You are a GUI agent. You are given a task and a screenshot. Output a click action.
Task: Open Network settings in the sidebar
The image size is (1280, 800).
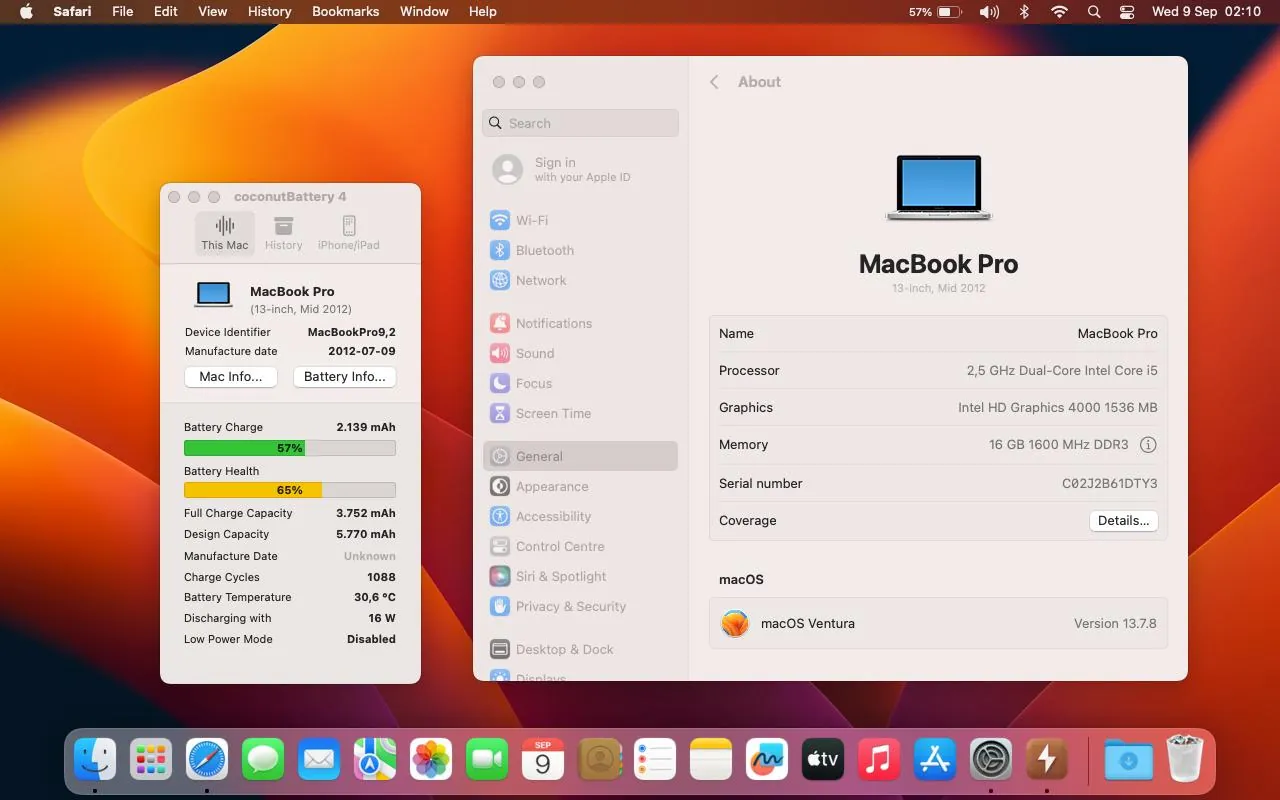(580, 280)
